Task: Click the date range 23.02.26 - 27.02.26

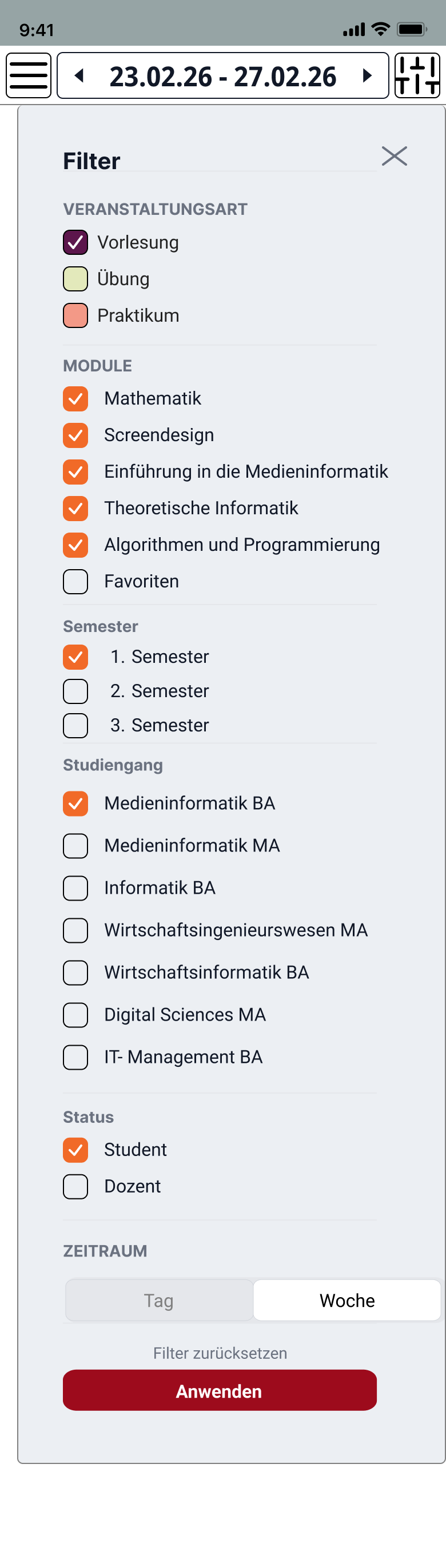Action: pyautogui.click(x=222, y=77)
